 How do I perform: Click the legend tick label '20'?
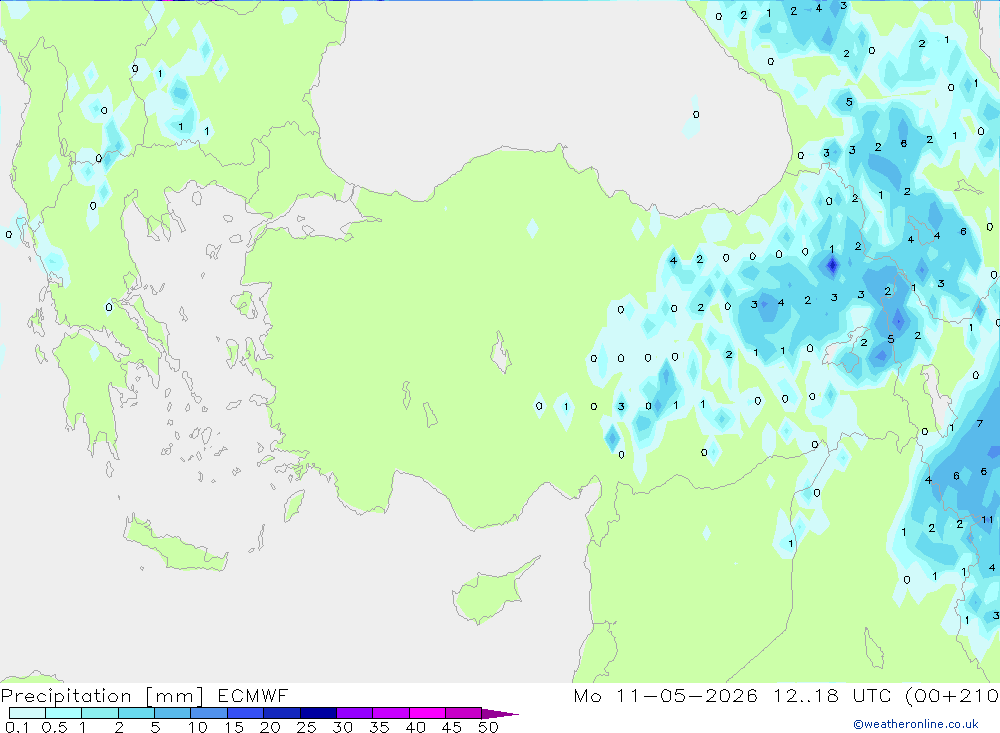click(x=270, y=727)
